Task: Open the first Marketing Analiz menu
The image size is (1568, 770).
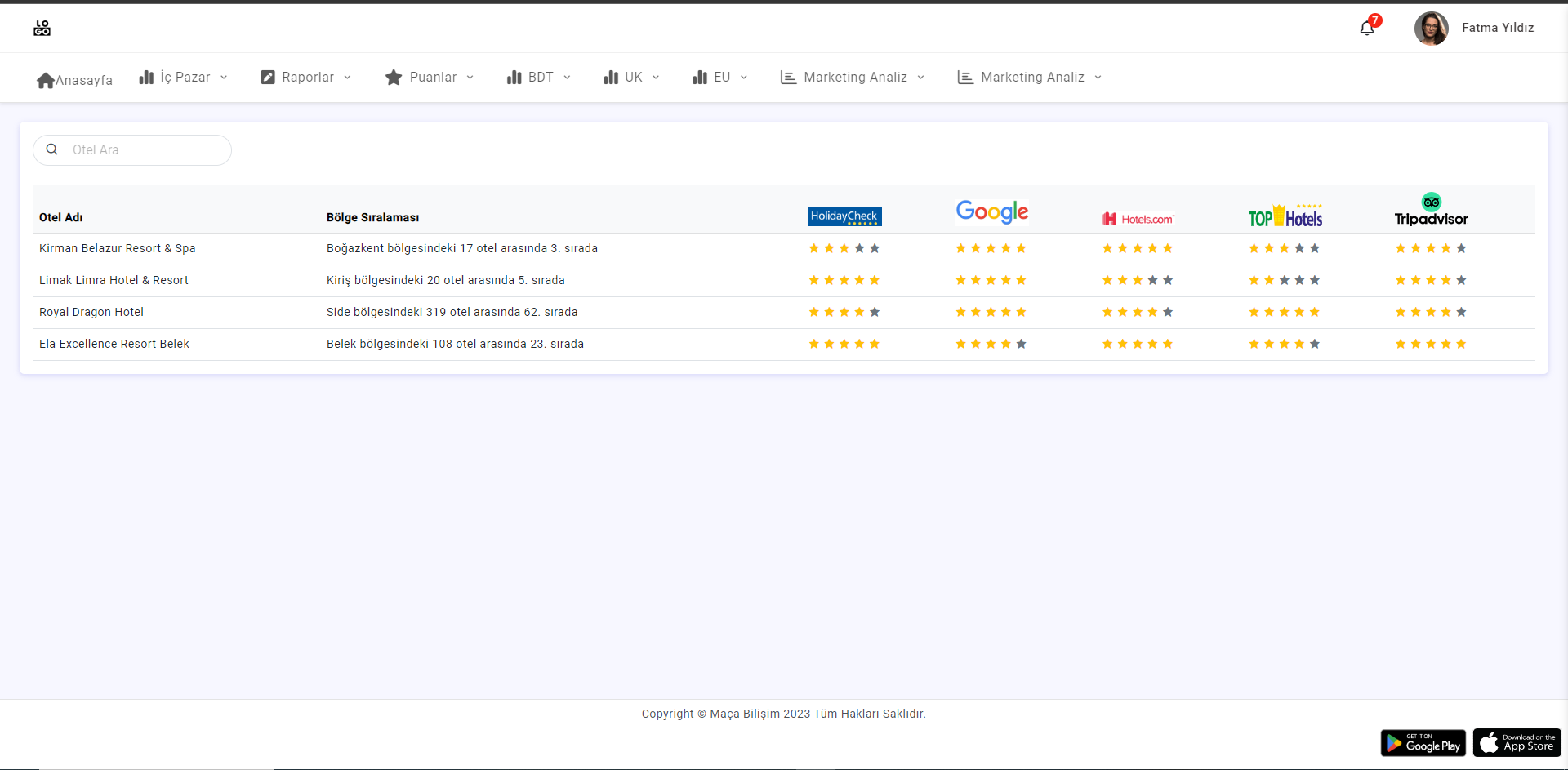Action: click(853, 78)
